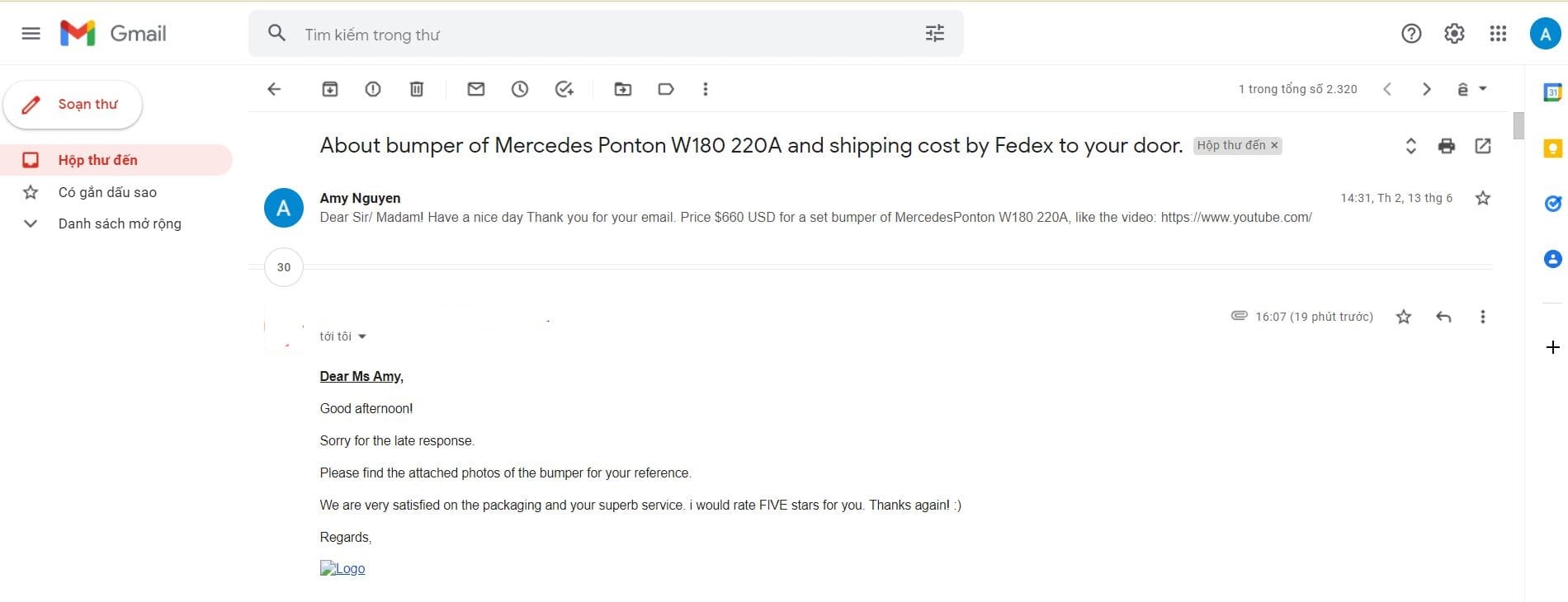The image size is (1568, 602).
Task: Mark the email as unread
Action: (476, 89)
